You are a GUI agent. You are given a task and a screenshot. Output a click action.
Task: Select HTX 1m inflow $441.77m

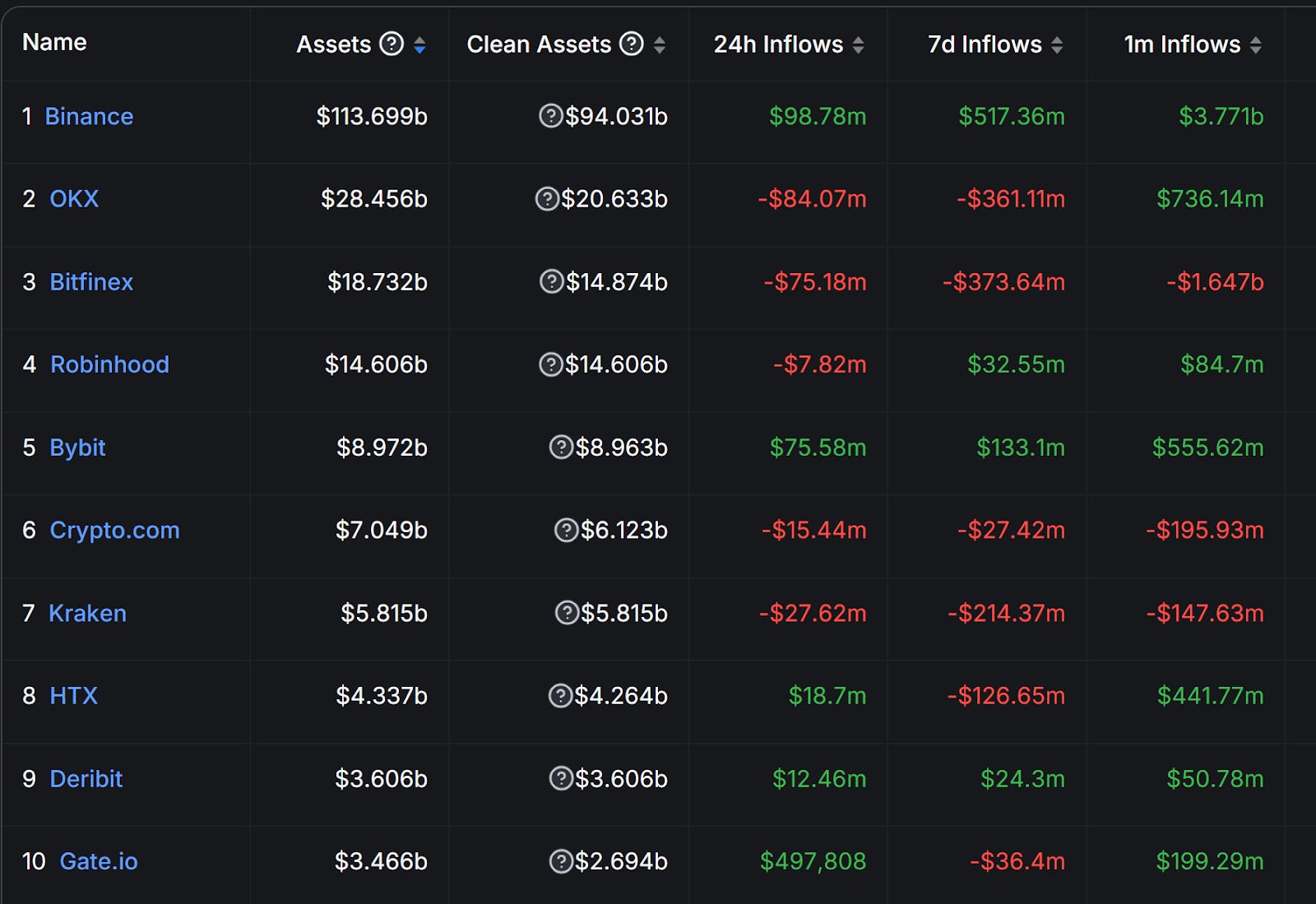click(1211, 695)
